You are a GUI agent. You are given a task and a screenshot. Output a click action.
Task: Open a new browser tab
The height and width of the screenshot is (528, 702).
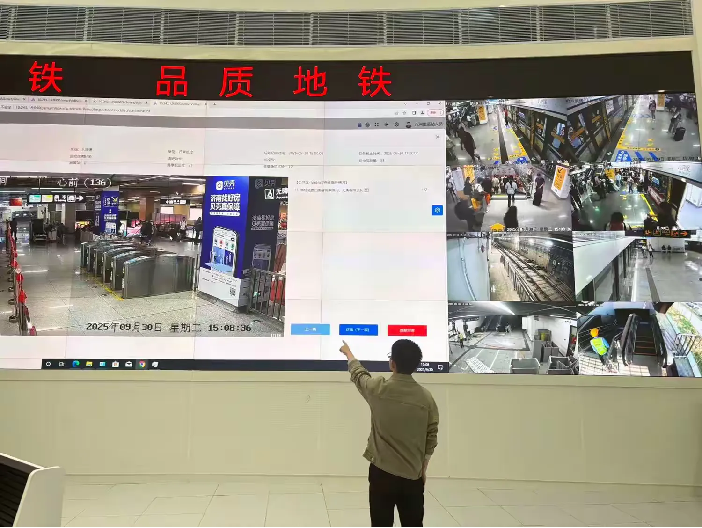click(x=214, y=104)
